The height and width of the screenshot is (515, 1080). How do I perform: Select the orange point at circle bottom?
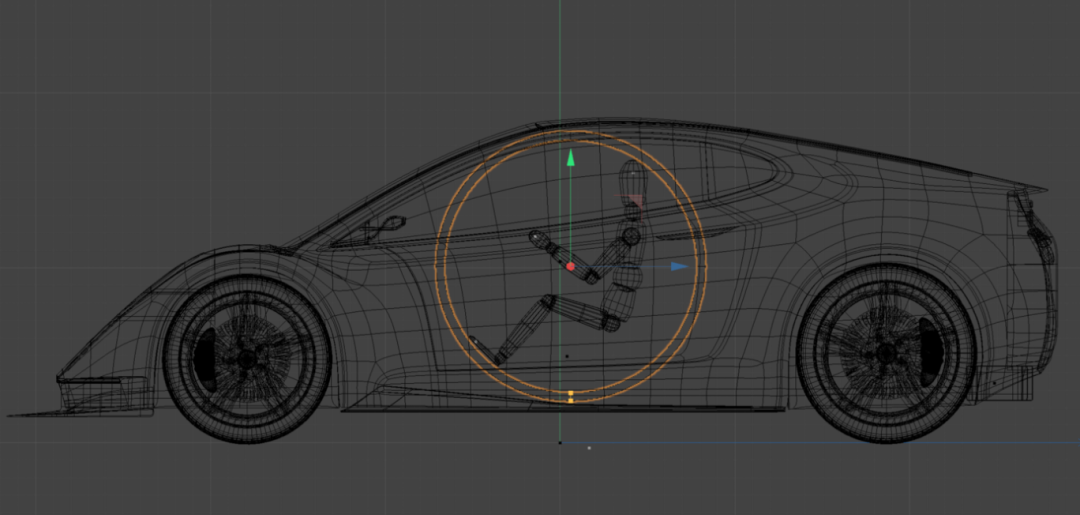click(x=570, y=396)
